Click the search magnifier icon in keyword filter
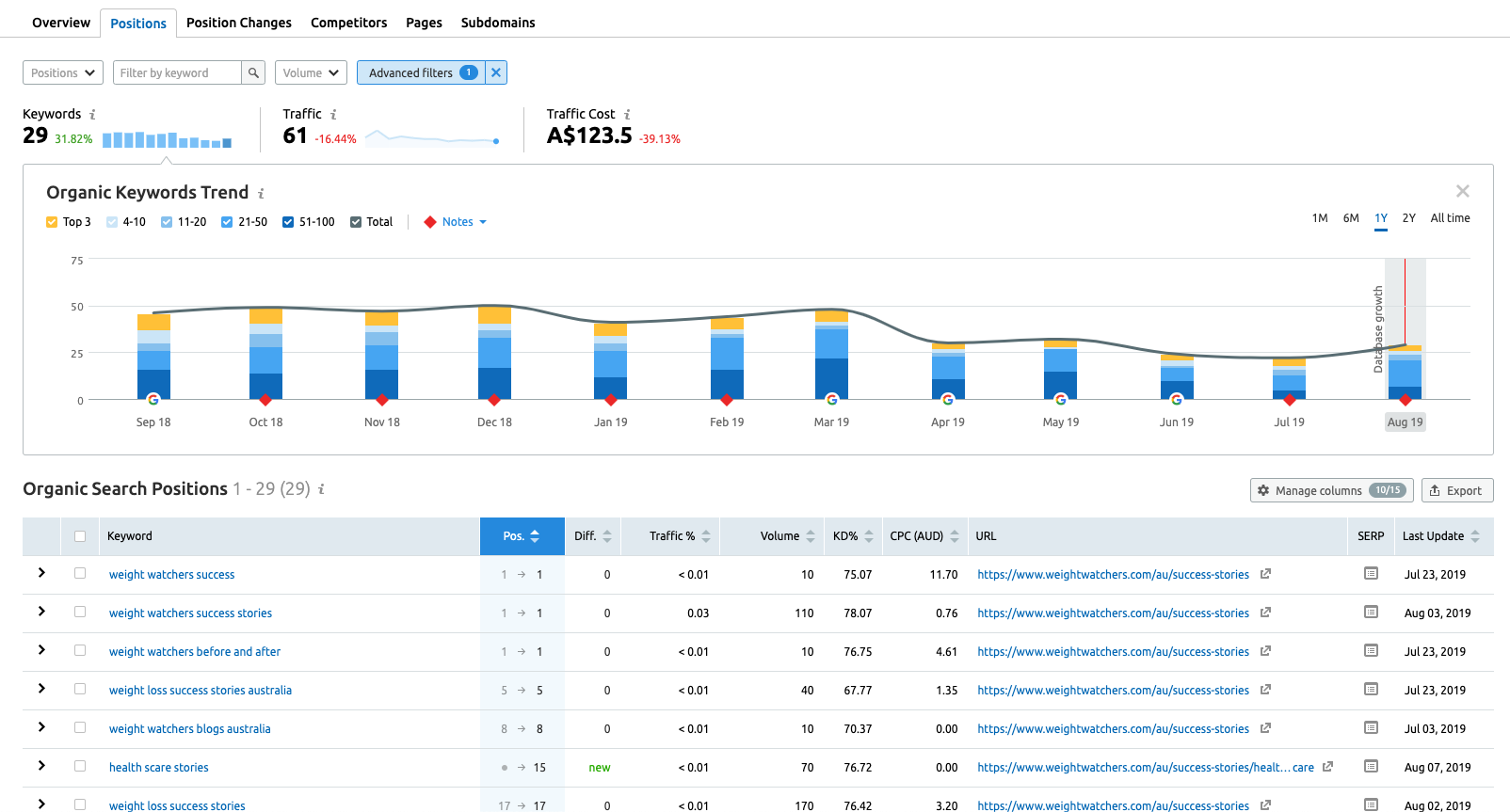Image resolution: width=1510 pixels, height=812 pixels. [253, 72]
